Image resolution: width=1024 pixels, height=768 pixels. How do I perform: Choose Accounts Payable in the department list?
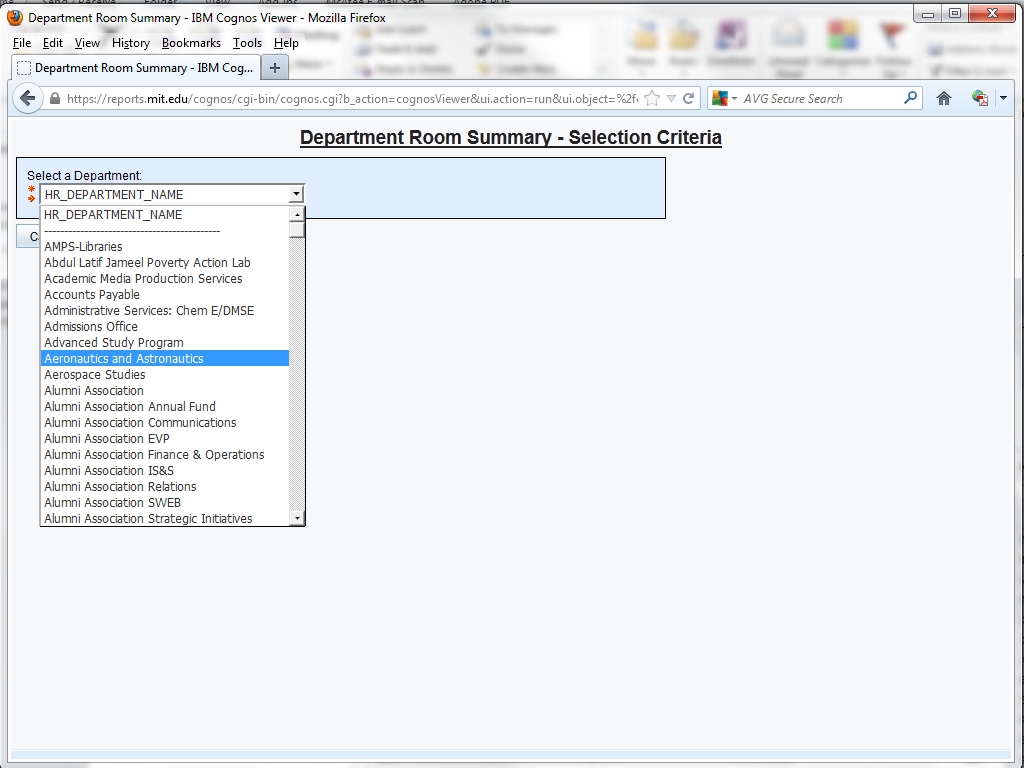pyautogui.click(x=92, y=294)
